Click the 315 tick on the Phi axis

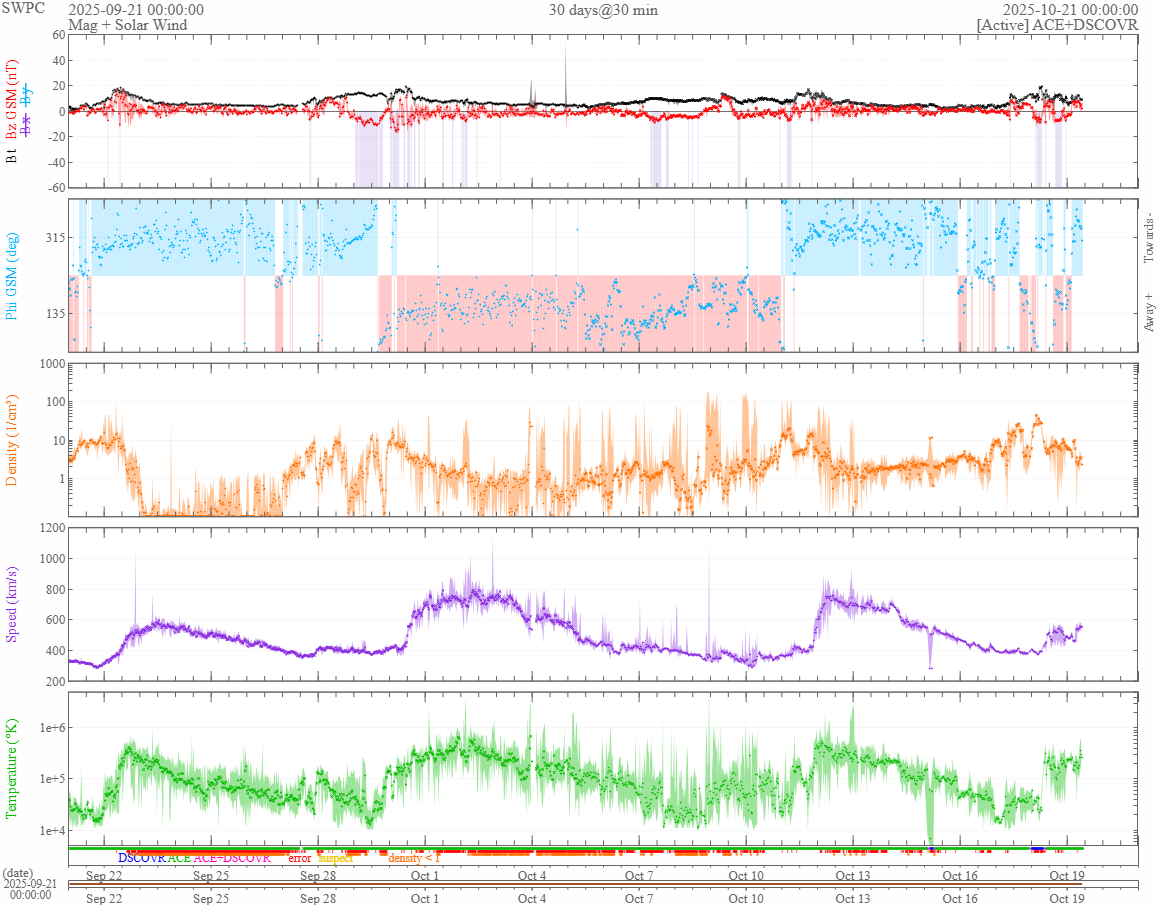(x=55, y=237)
